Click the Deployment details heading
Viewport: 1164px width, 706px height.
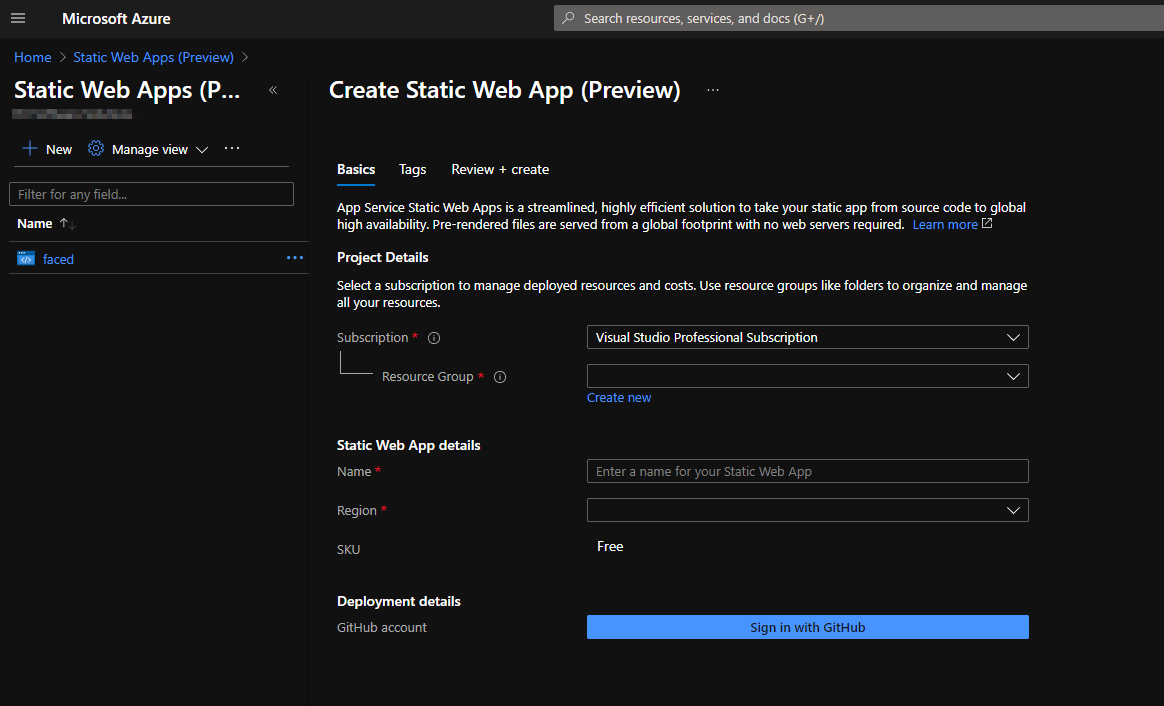point(399,601)
